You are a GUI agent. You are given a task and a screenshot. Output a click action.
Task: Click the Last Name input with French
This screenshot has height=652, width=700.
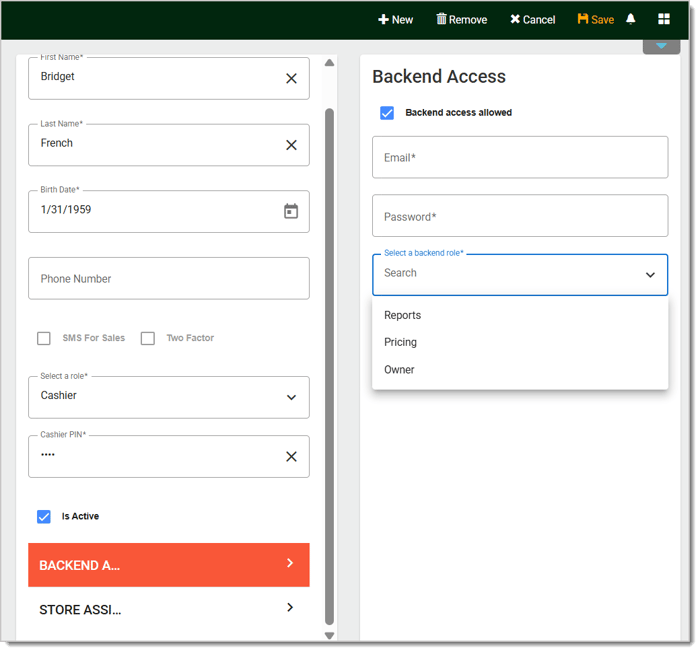169,145
